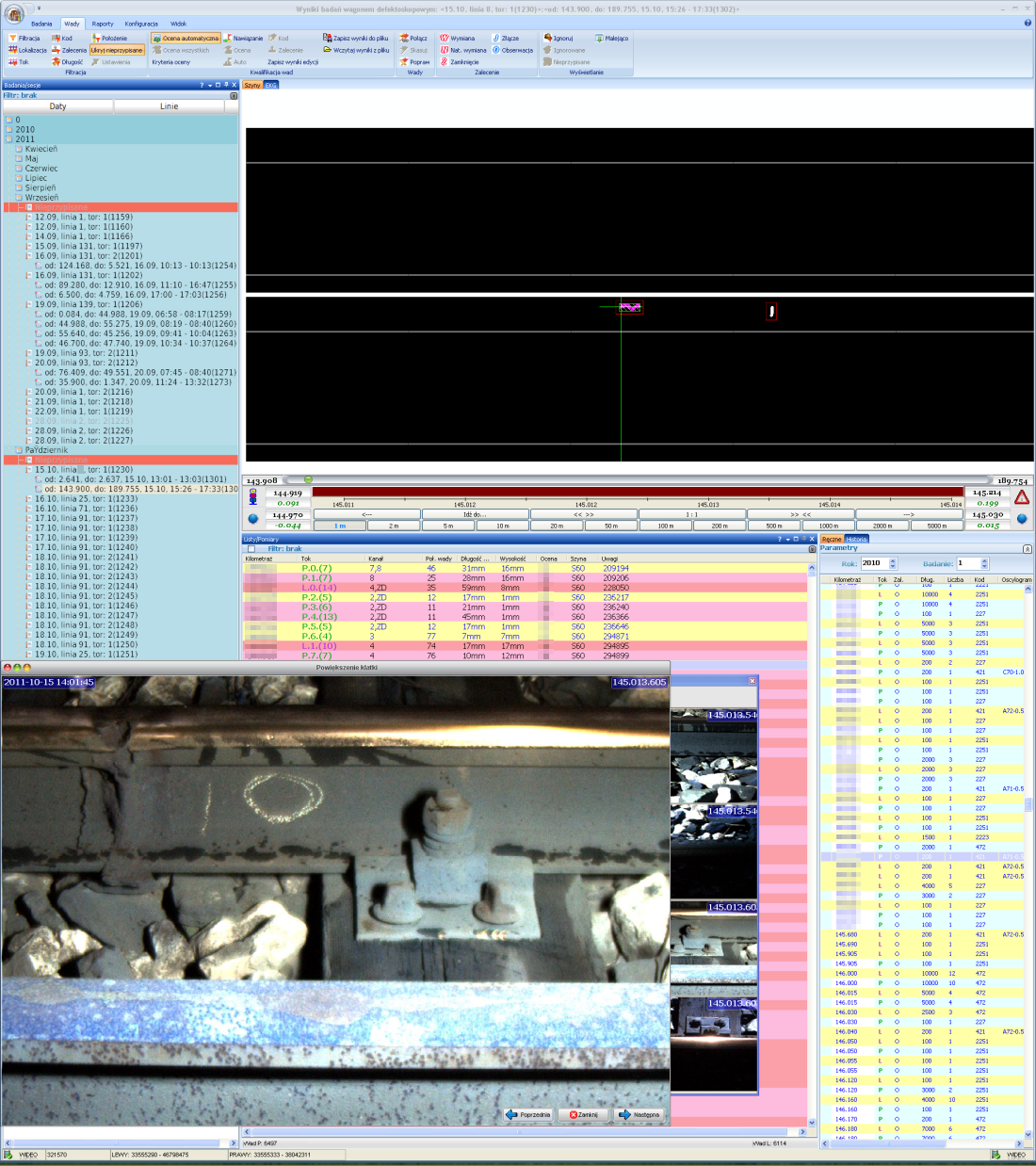Click the Wymiana recommendation icon
The image size is (1036, 1166).
pos(444,39)
